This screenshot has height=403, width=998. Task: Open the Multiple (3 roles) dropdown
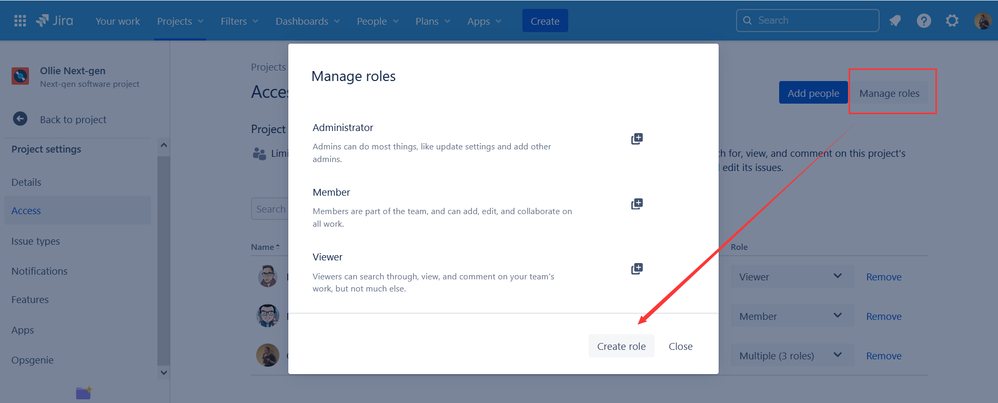point(792,356)
